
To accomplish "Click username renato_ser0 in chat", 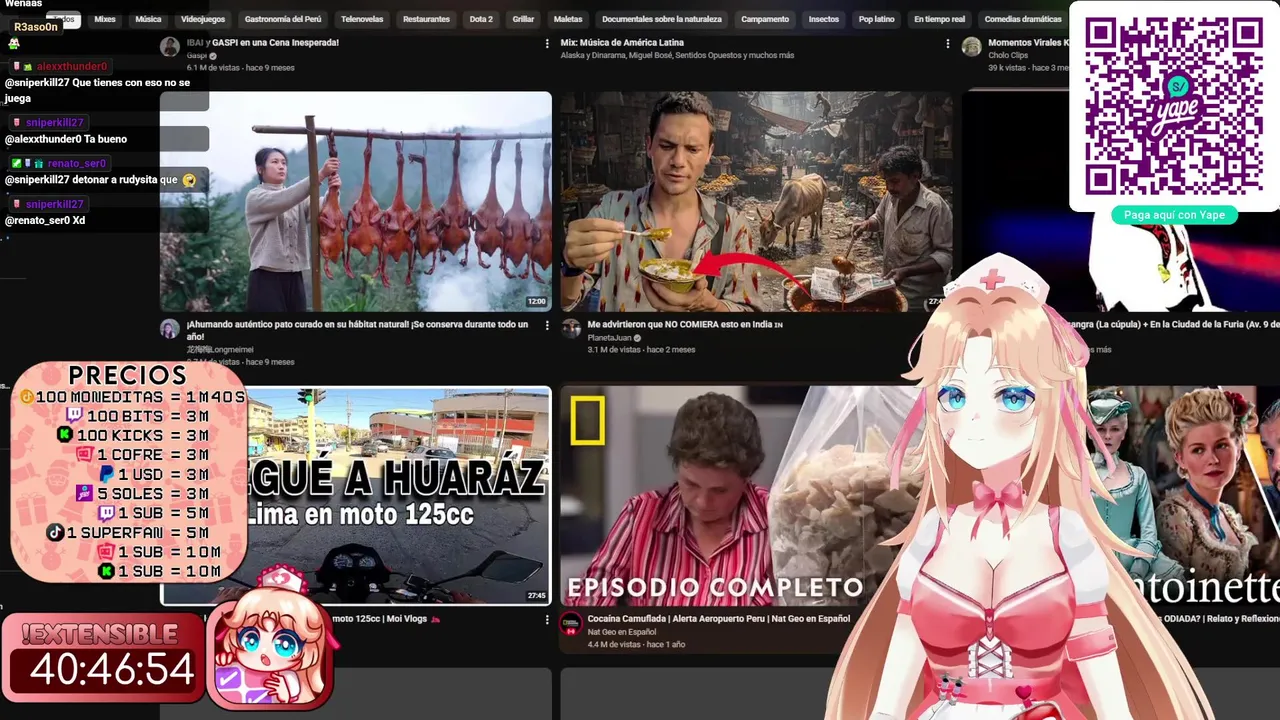I will (x=76, y=163).
